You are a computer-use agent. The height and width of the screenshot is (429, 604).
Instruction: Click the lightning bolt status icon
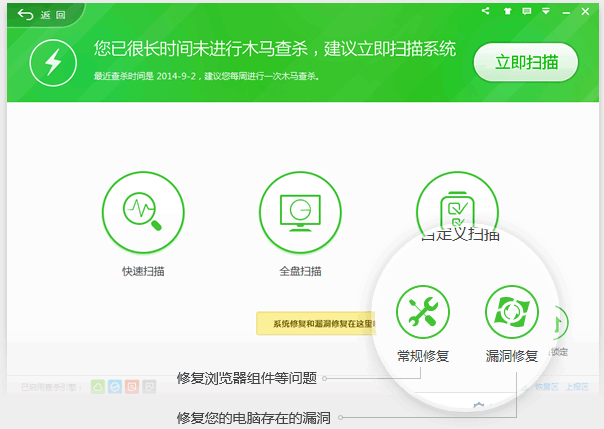pyautogui.click(x=53, y=62)
